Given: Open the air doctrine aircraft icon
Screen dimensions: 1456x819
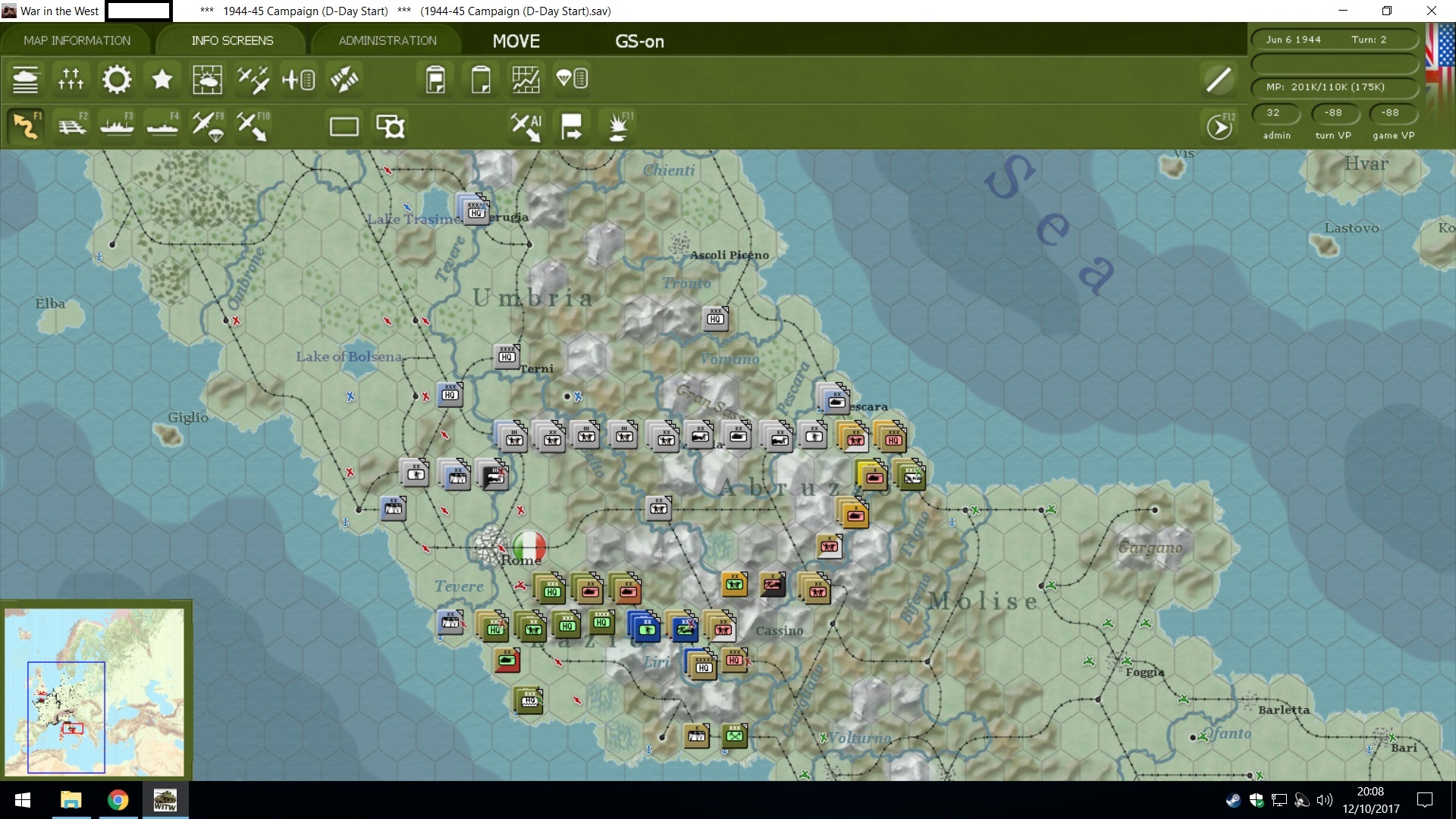Looking at the screenshot, I should (253, 79).
